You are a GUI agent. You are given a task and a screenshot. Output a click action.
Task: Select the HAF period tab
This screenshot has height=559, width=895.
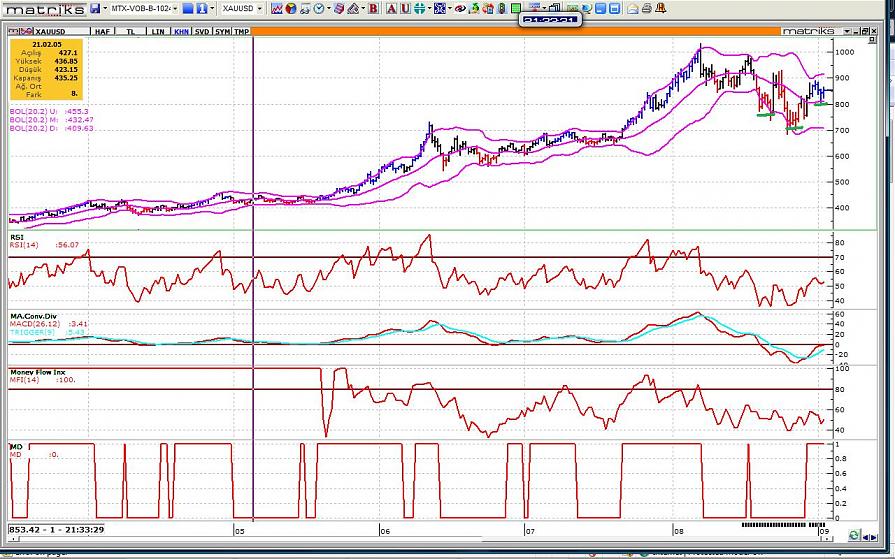pos(102,31)
